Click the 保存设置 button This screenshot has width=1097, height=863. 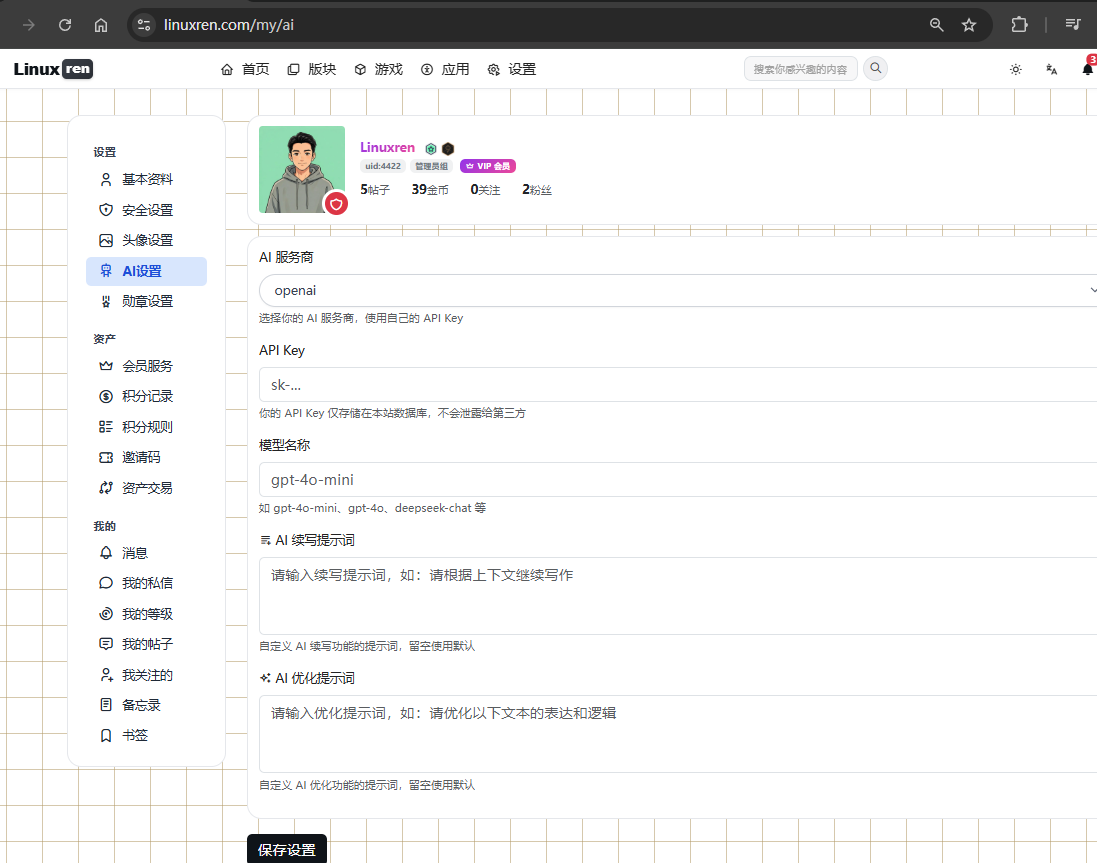287,849
